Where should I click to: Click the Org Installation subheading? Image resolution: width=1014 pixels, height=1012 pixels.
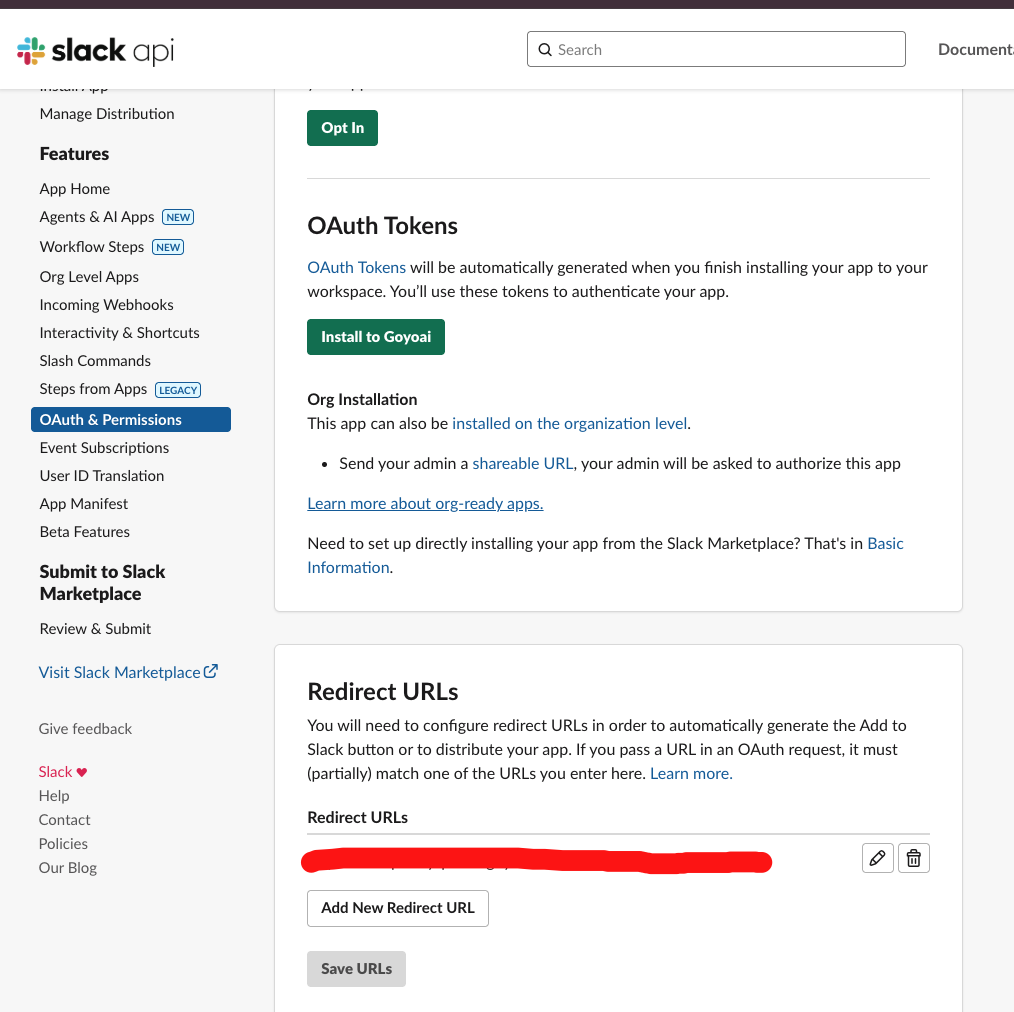(x=362, y=400)
